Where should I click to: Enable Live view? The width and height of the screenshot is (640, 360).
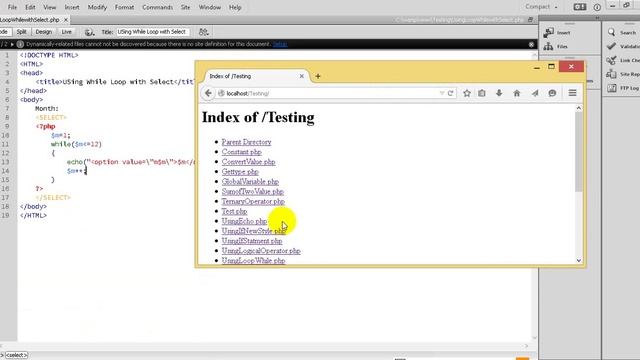[x=67, y=32]
